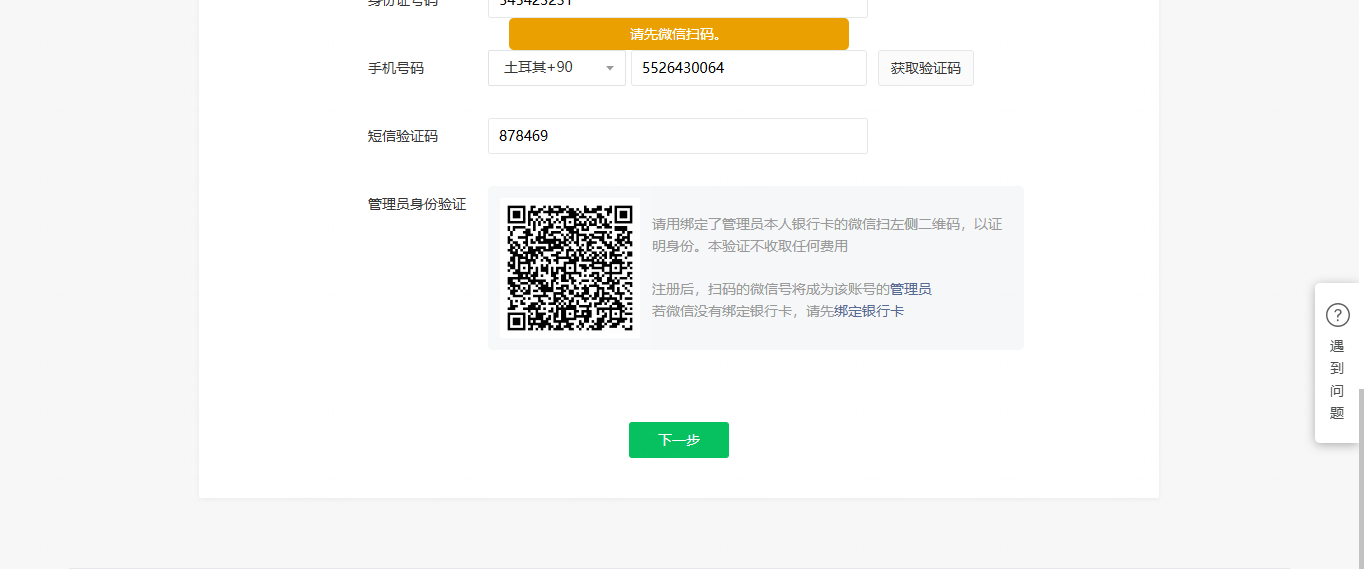Click the orange 请先微信扫码 notice
The height and width of the screenshot is (569, 1364).
click(x=679, y=34)
